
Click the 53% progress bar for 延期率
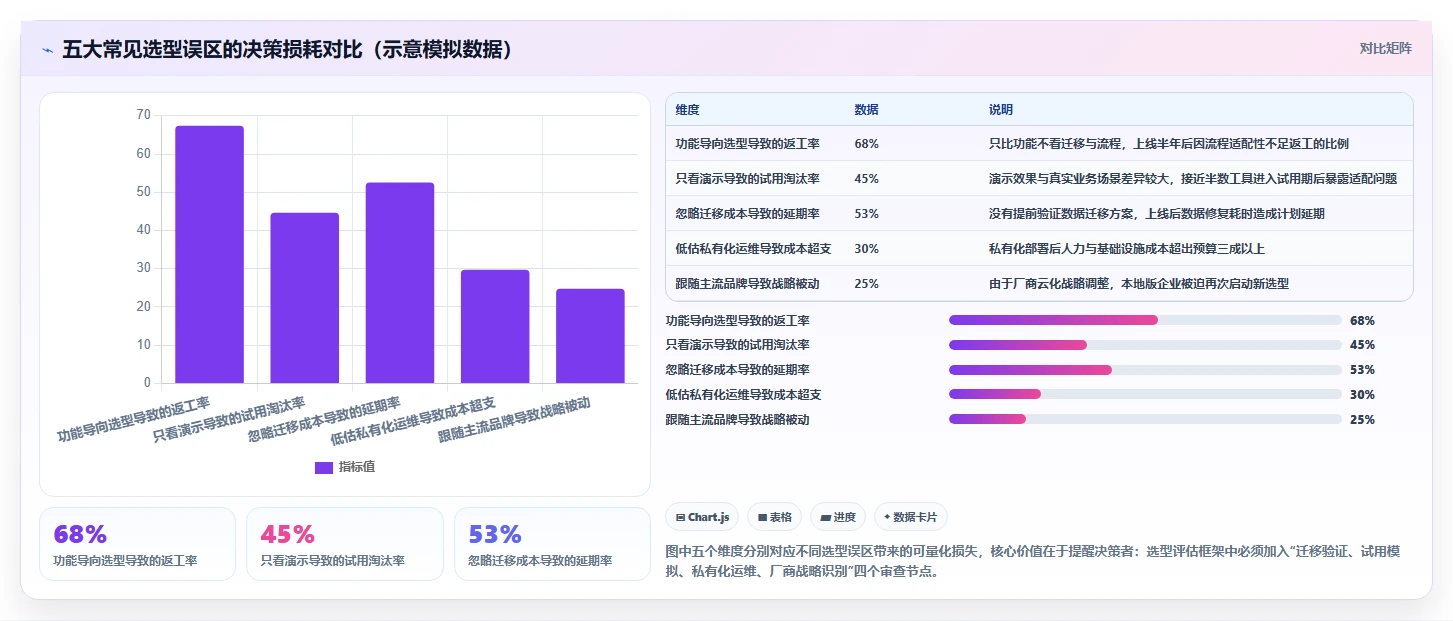tap(1145, 370)
